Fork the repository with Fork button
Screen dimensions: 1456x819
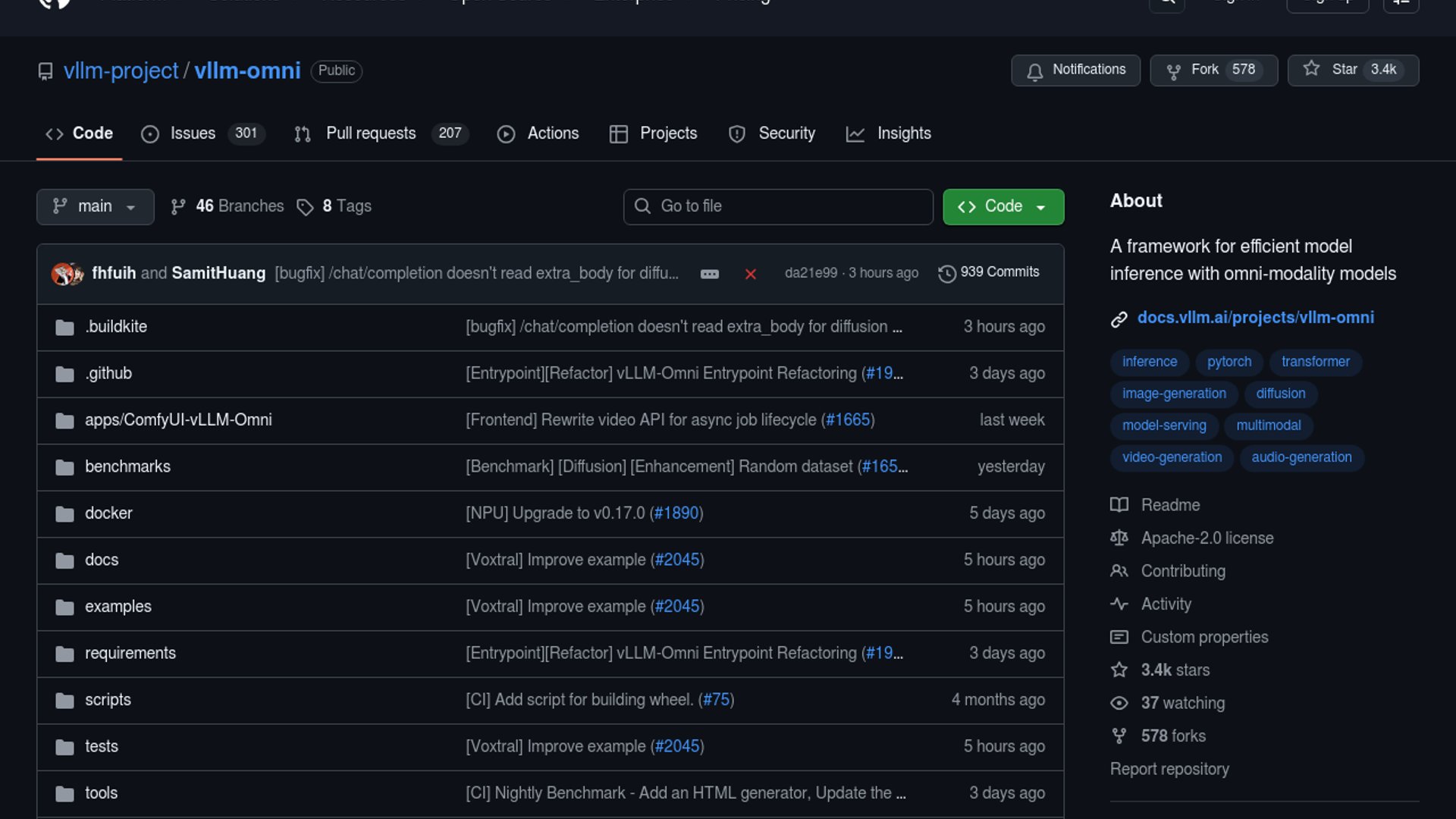pyautogui.click(x=1213, y=70)
